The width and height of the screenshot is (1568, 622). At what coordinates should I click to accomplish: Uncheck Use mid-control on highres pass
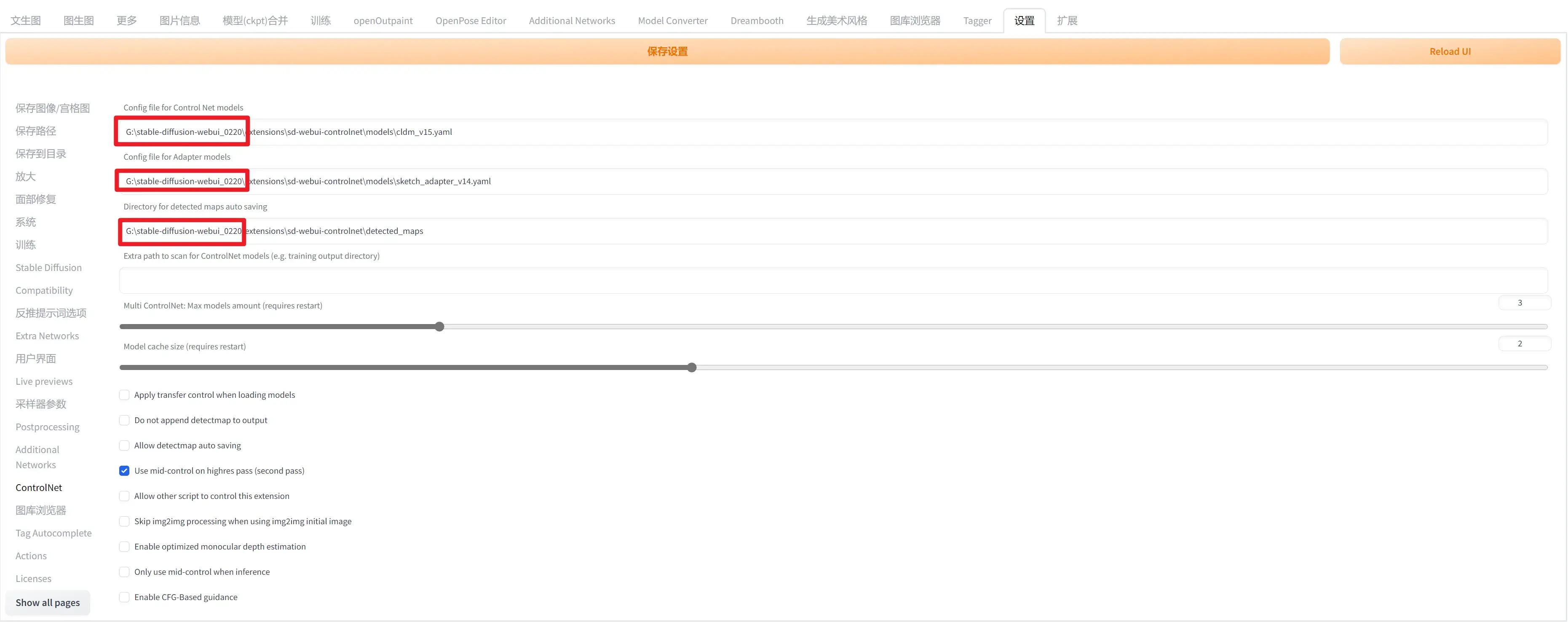[x=124, y=470]
